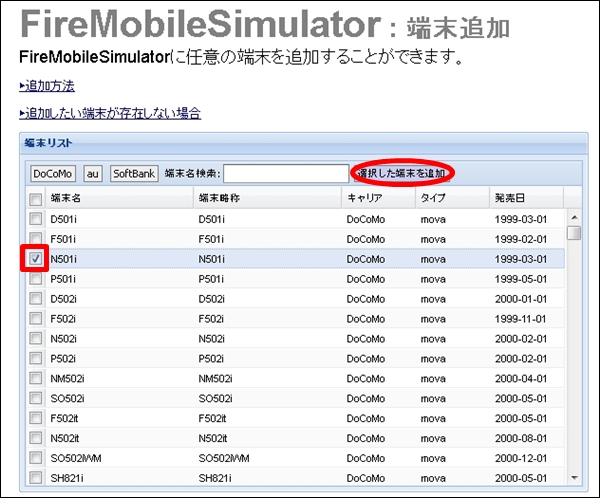Screen dimensions: 600x498
Task: Sort by キャリア column header
Action: [378, 198]
